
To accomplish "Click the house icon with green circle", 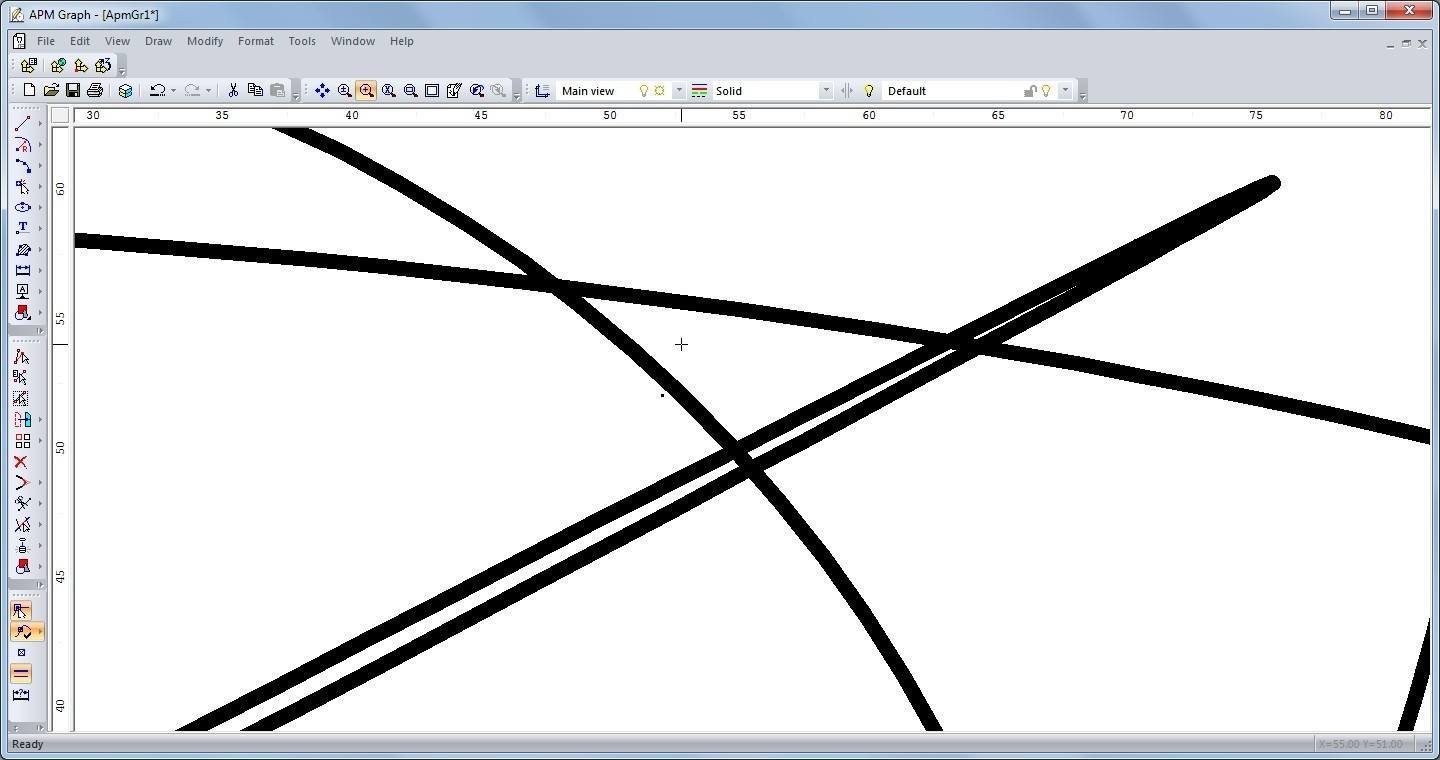I will [x=58, y=65].
